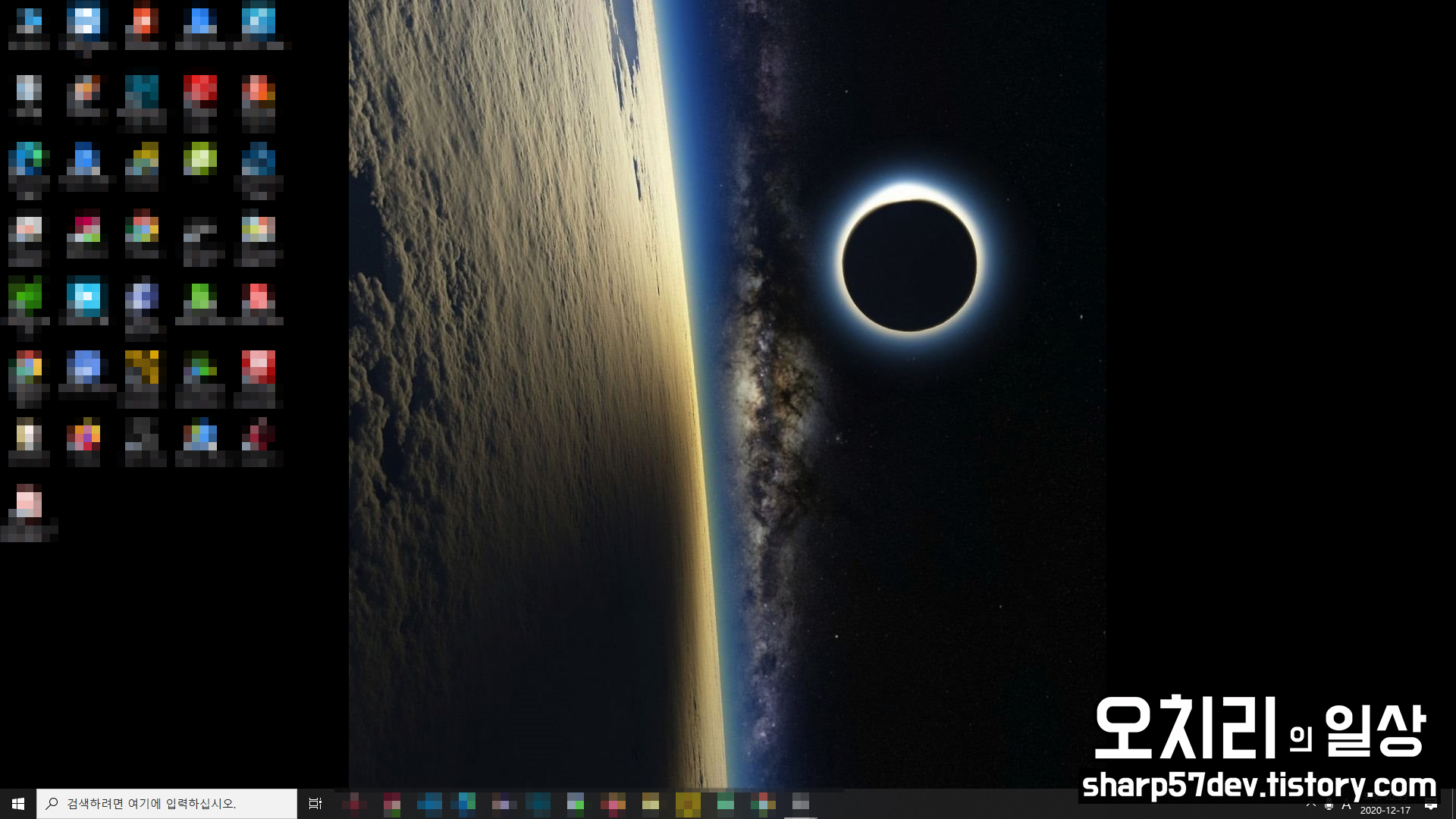The image size is (1456, 819).
Task: Click the taskbar search input box
Action: (x=167, y=803)
